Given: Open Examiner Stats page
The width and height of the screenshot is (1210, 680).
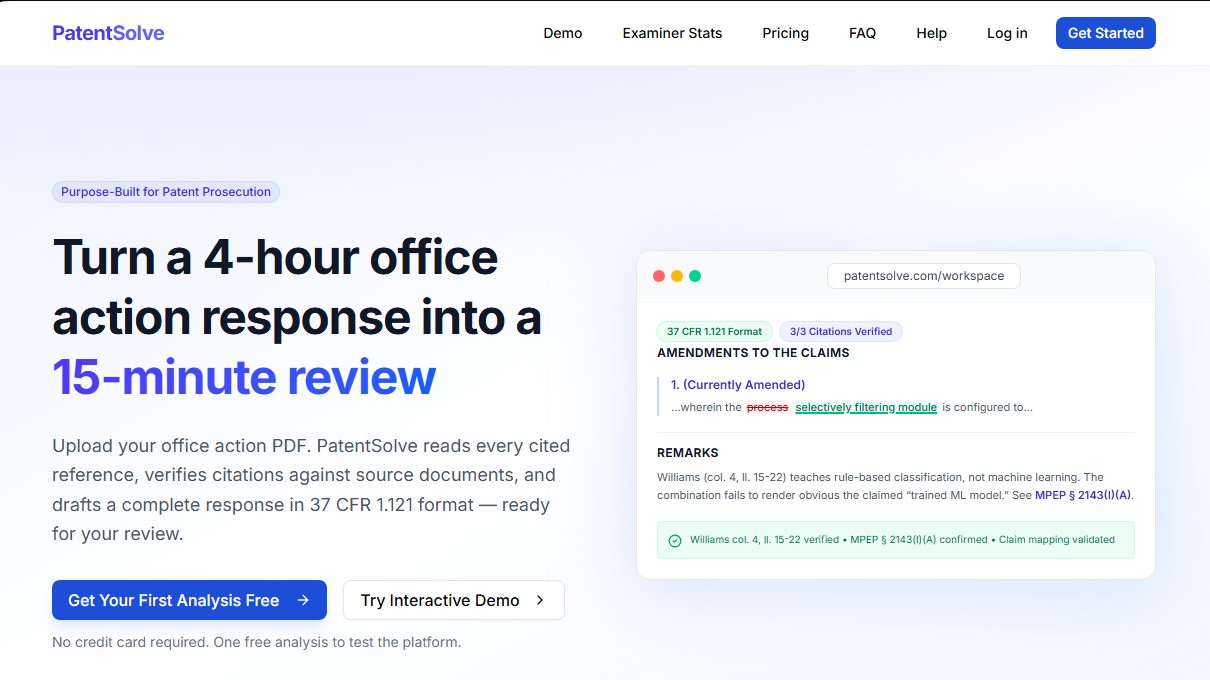Looking at the screenshot, I should pyautogui.click(x=672, y=33).
